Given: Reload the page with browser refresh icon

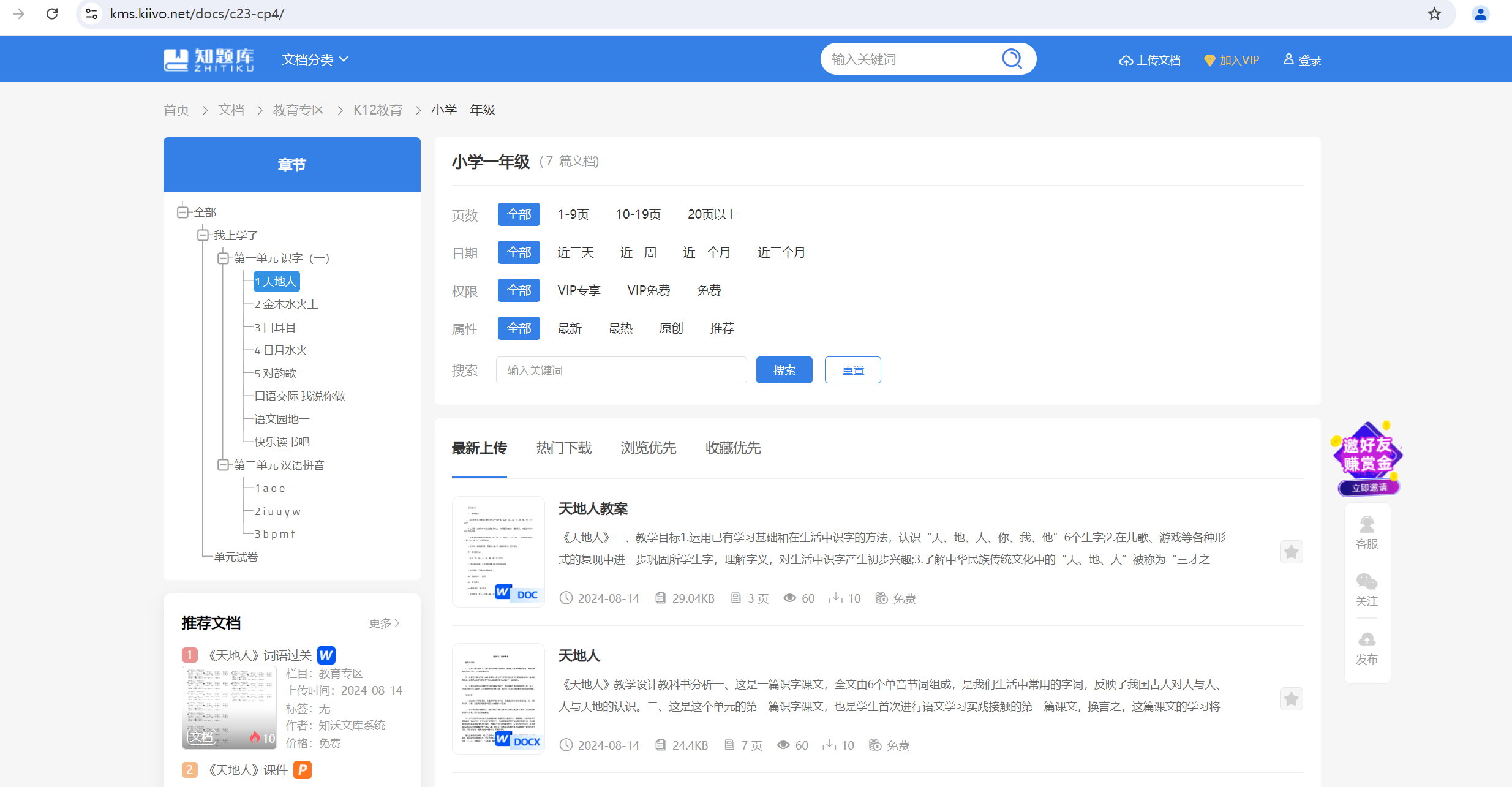Looking at the screenshot, I should point(52,13).
